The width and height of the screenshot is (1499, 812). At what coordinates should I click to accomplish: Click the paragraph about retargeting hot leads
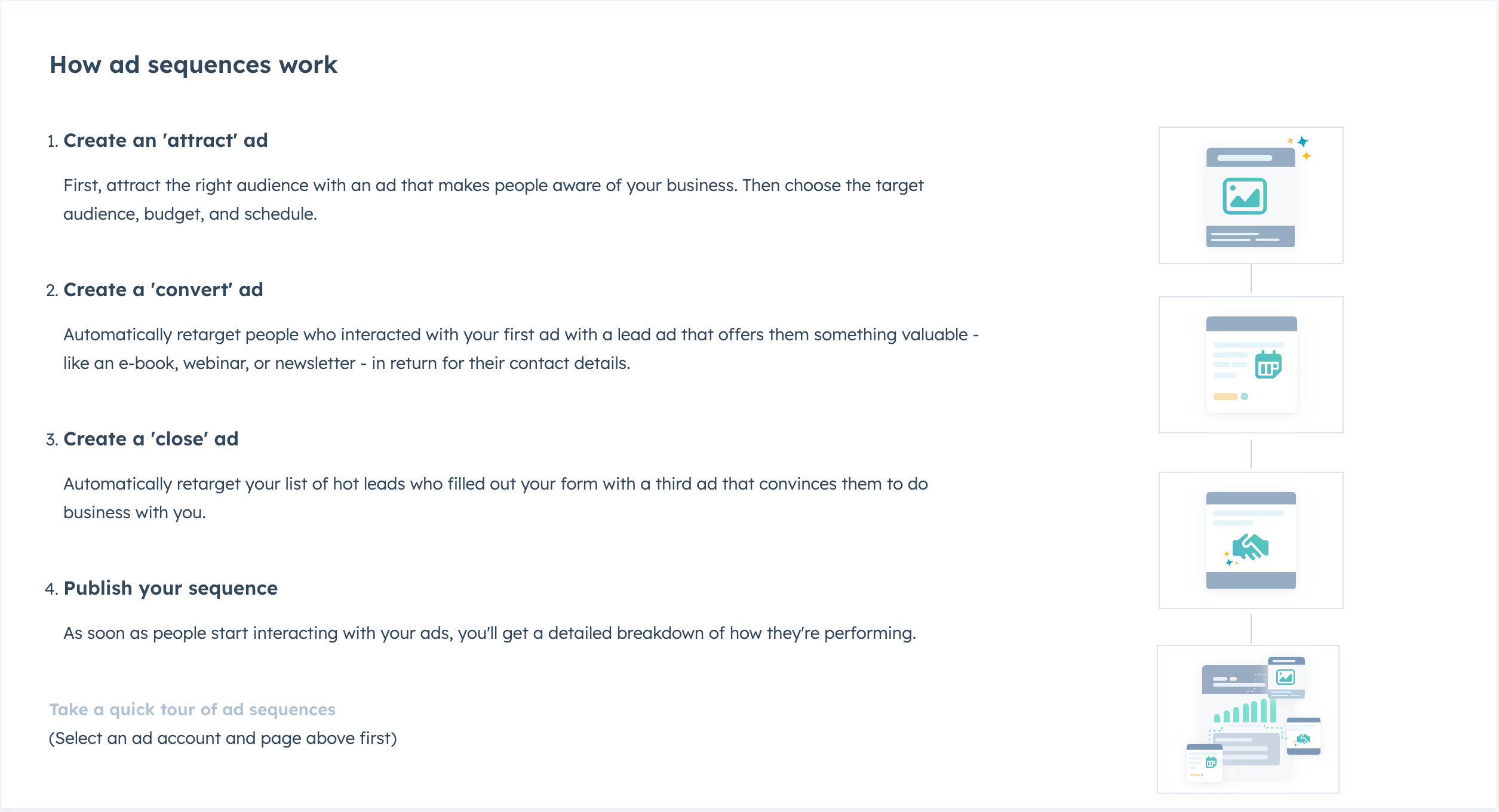[x=496, y=498]
